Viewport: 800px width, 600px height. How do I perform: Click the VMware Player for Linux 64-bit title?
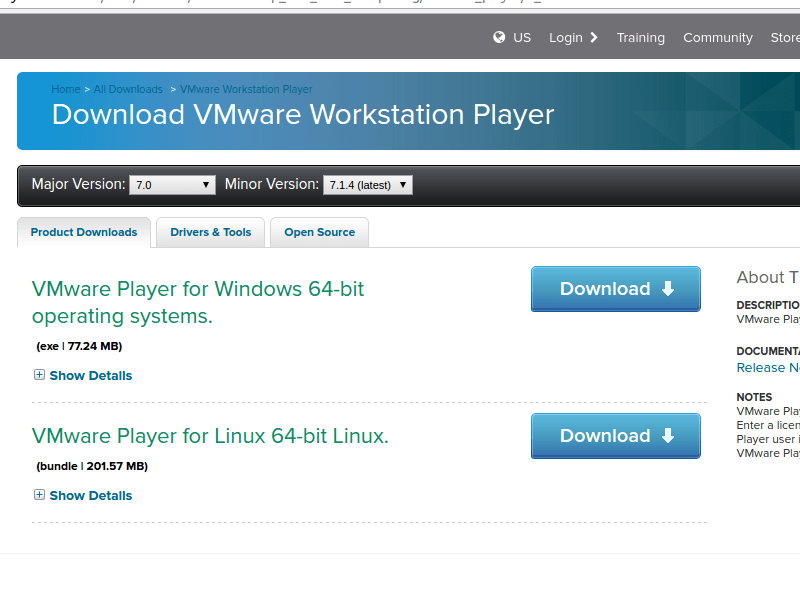[210, 436]
